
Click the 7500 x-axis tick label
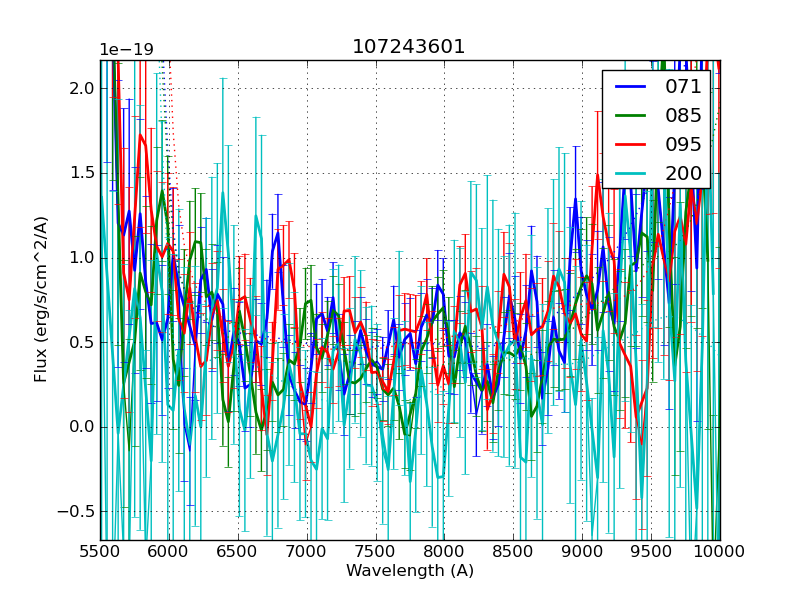(x=376, y=551)
